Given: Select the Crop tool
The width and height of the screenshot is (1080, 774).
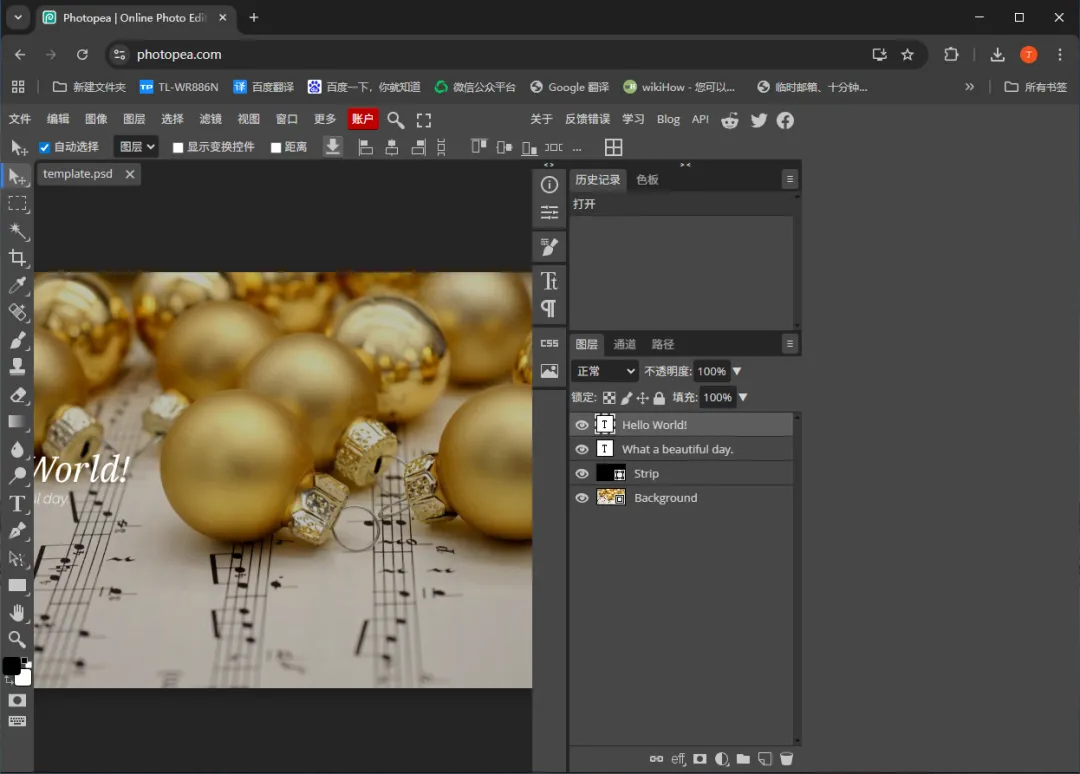Looking at the screenshot, I should coord(17,258).
